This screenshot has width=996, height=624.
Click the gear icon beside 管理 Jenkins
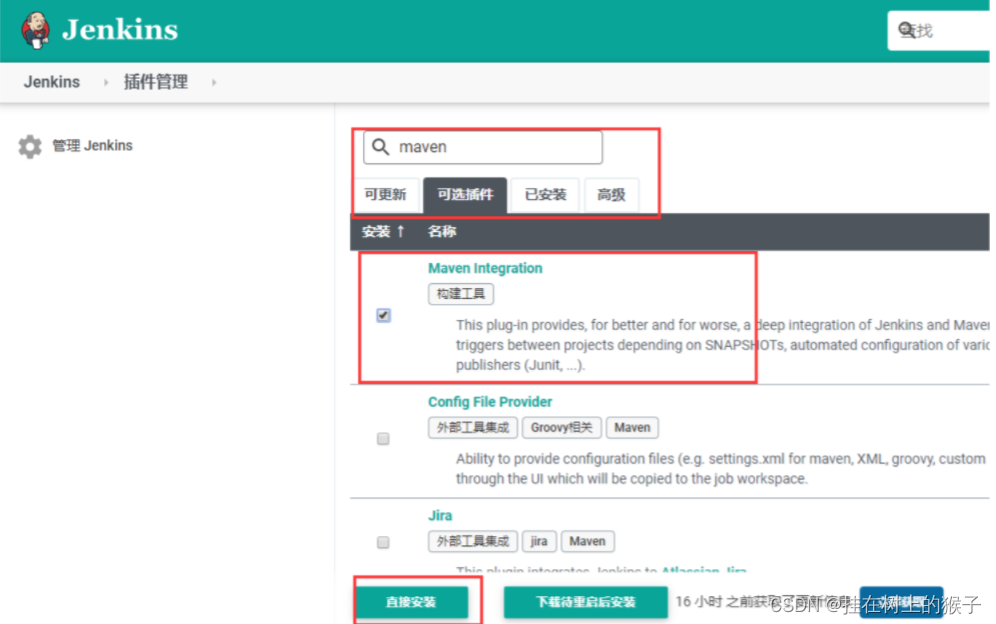click(x=30, y=147)
